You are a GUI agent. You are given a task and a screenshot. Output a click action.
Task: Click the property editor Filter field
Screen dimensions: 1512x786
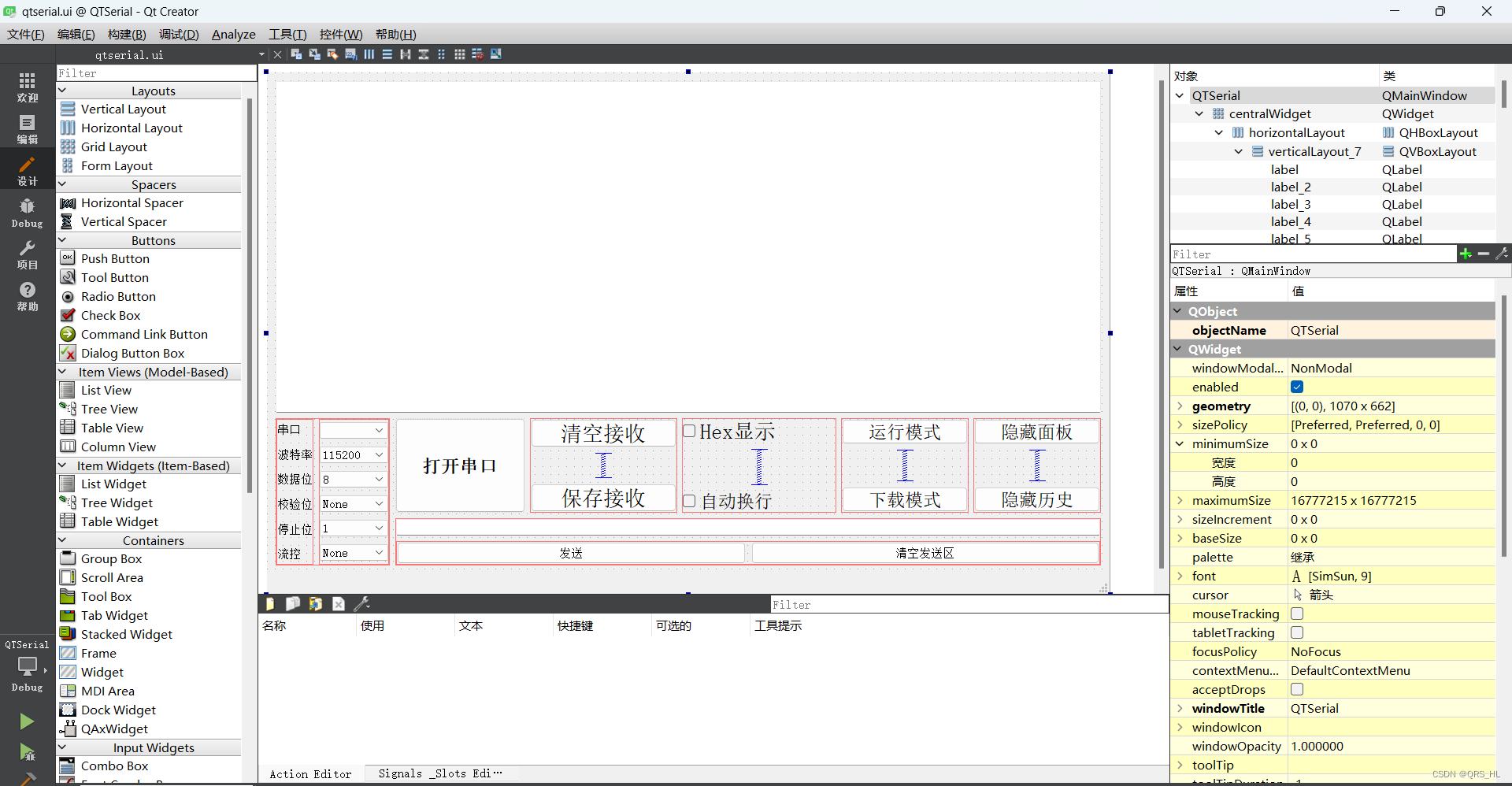pyautogui.click(x=1313, y=254)
